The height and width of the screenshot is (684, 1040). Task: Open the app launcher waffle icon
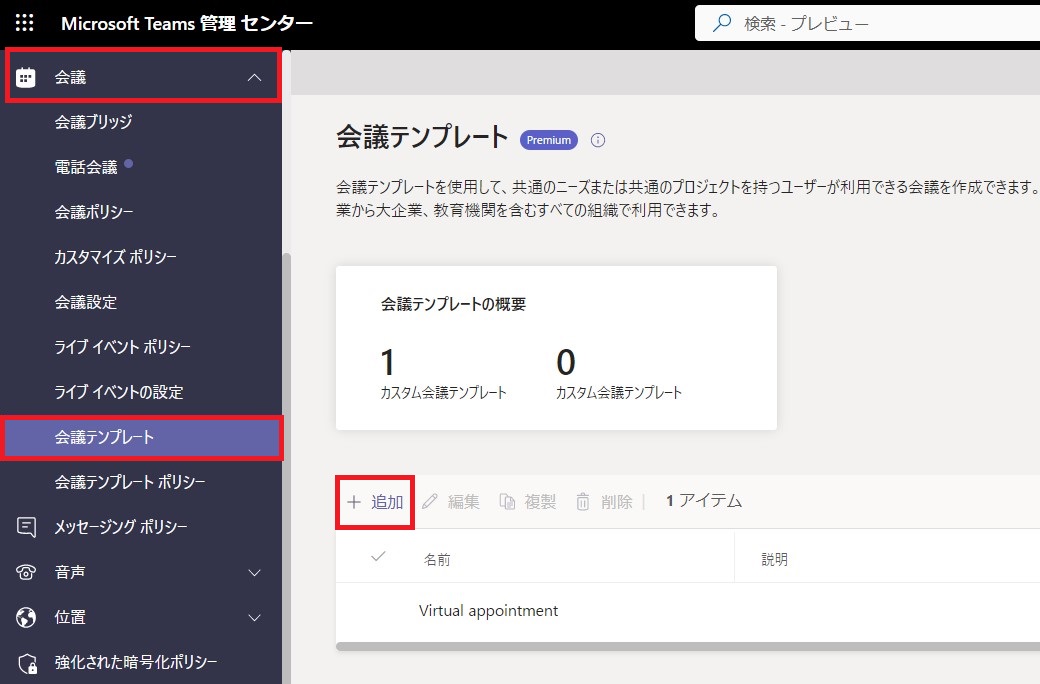(x=25, y=24)
